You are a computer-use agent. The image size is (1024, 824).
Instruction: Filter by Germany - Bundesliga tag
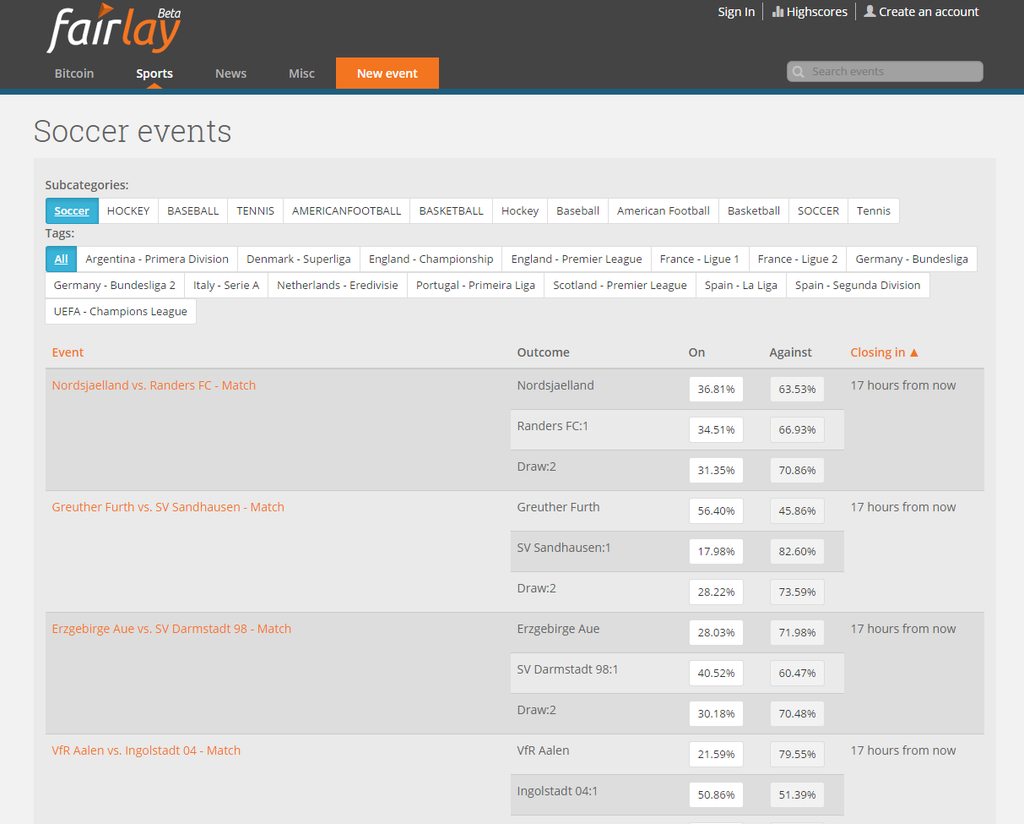(x=912, y=259)
